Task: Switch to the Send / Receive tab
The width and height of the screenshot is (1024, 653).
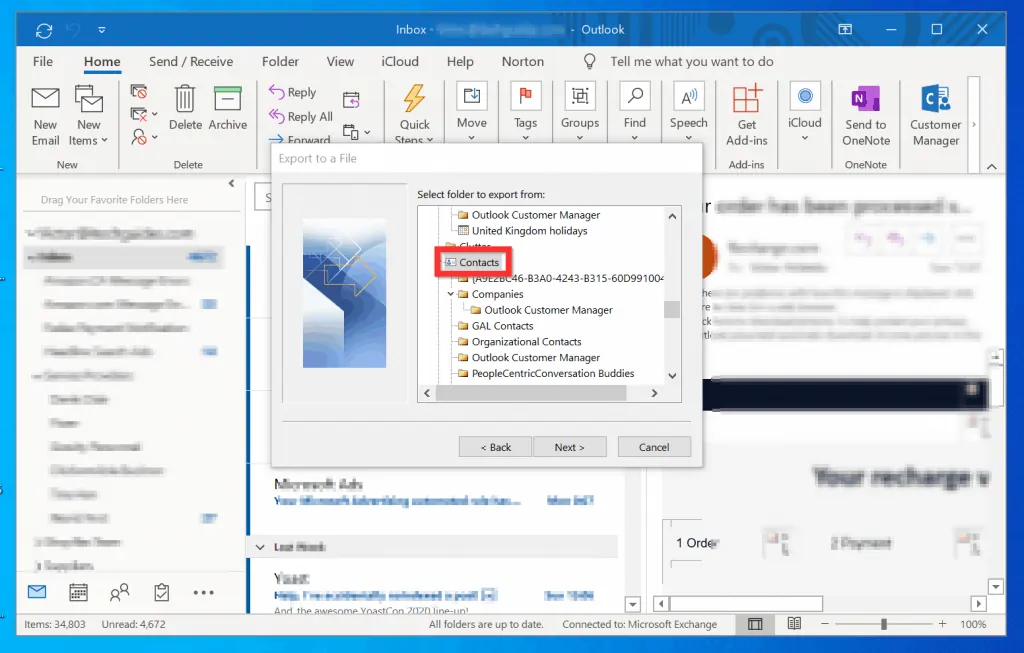Action: pyautogui.click(x=191, y=61)
